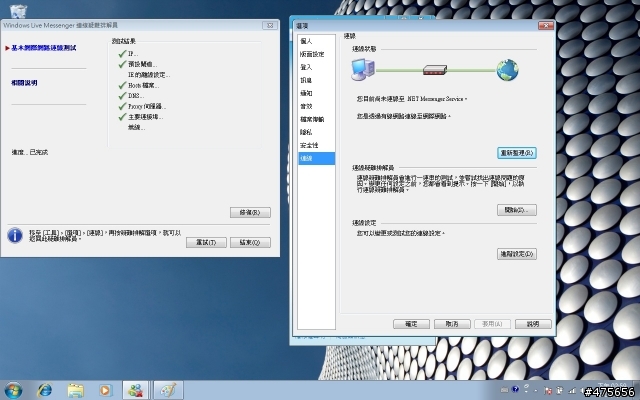Open the 相關說明 link in troubleshooter
The image size is (640, 400).
pyautogui.click(x=24, y=83)
